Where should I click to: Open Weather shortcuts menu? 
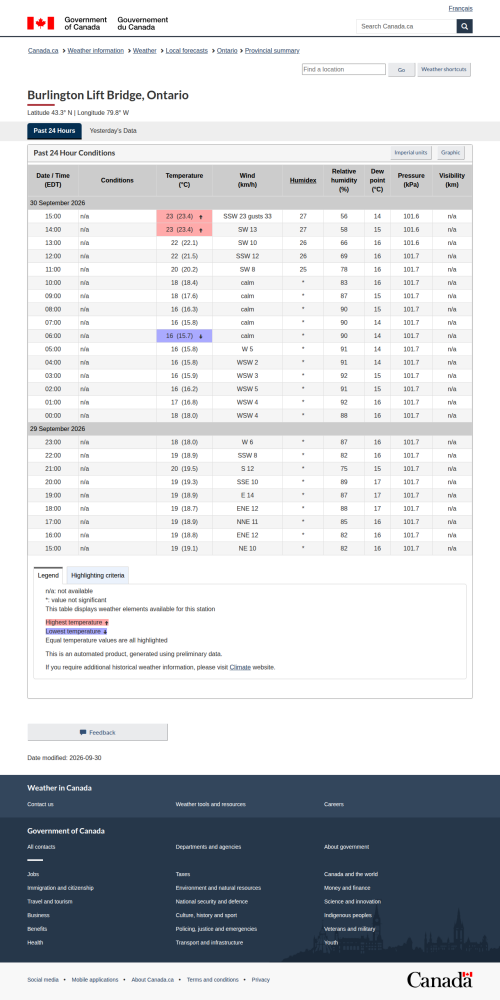tap(444, 70)
